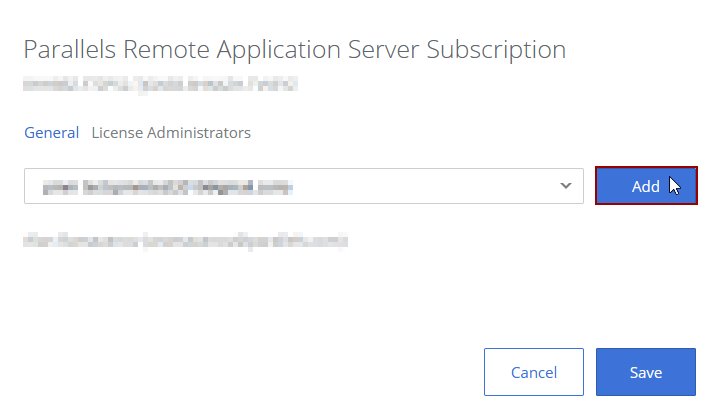This screenshot has width=720, height=420.
Task: Open the License Administrators tab
Action: [x=171, y=132]
